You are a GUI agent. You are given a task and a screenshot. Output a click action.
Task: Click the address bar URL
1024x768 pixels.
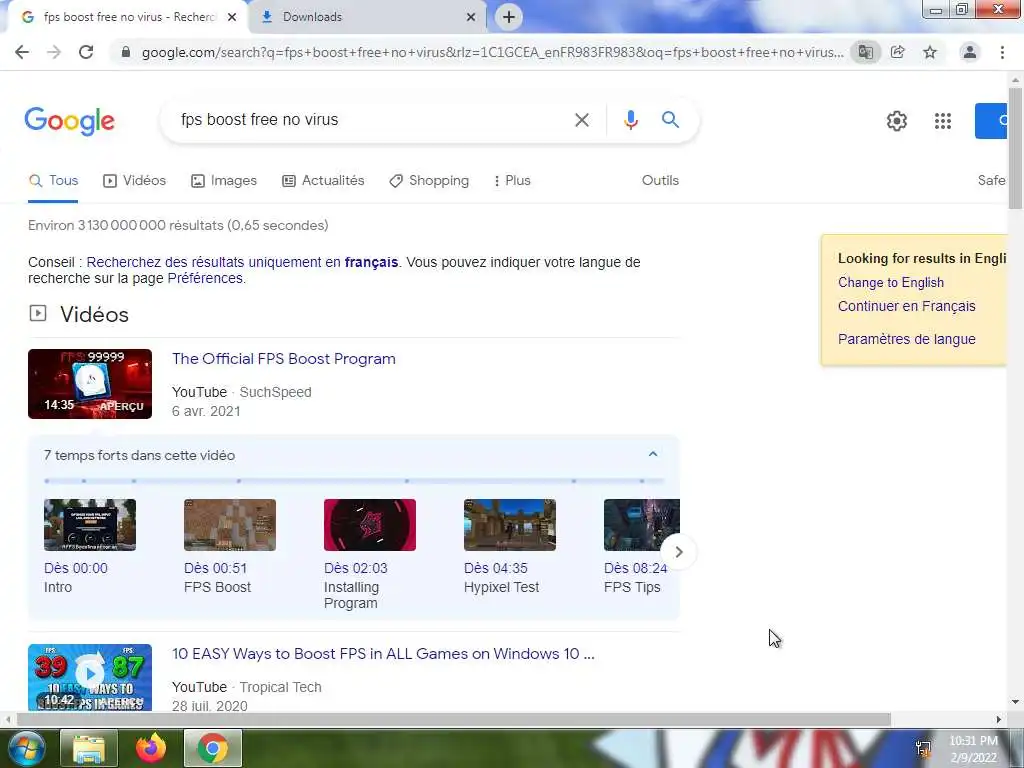coord(492,52)
